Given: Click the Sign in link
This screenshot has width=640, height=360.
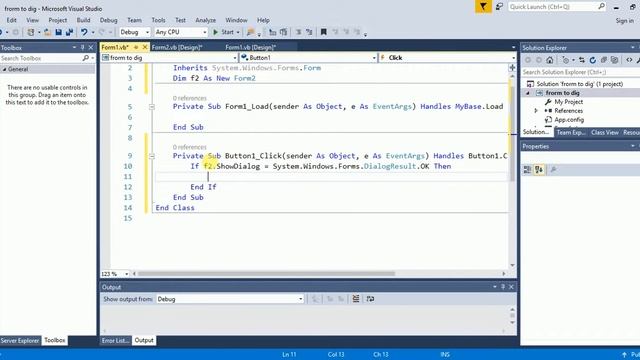Looking at the screenshot, I should click(624, 20).
